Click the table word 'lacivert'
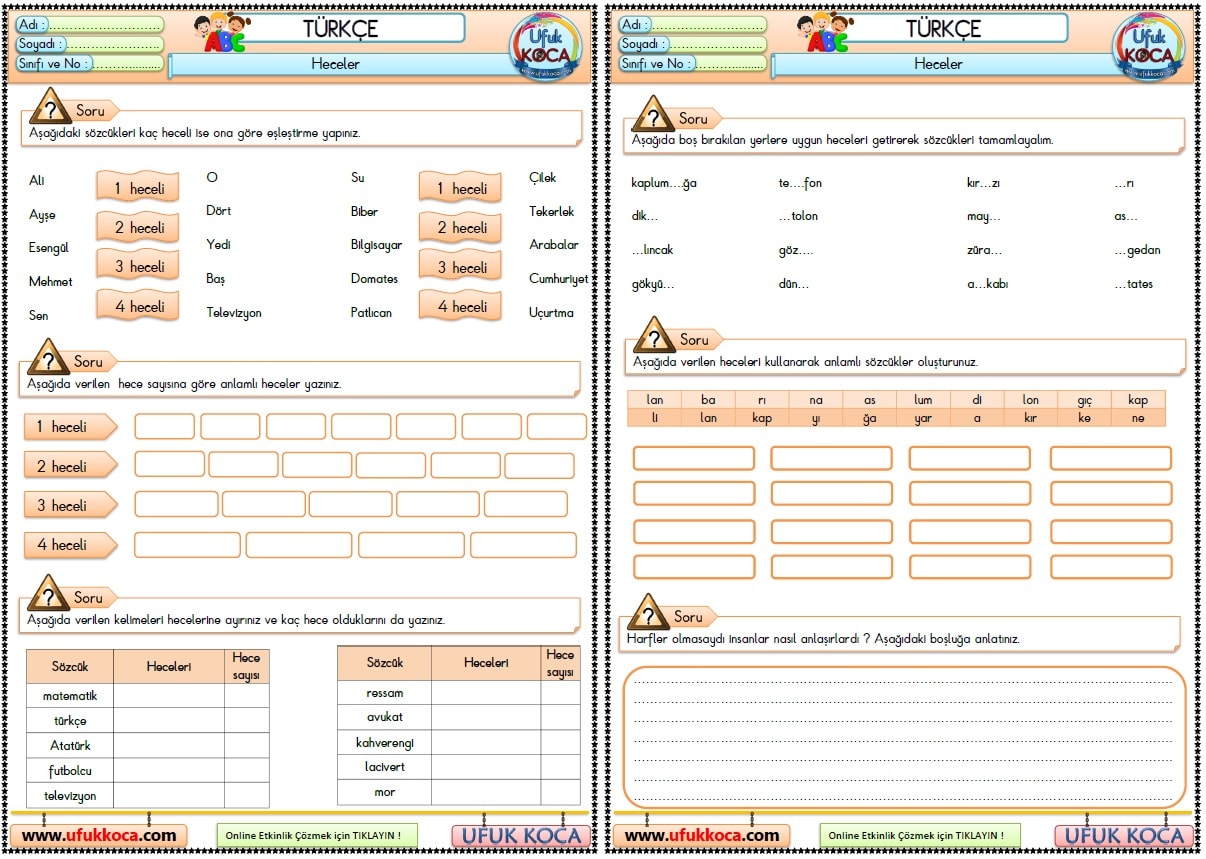This screenshot has height=859, width=1206. pyautogui.click(x=385, y=768)
